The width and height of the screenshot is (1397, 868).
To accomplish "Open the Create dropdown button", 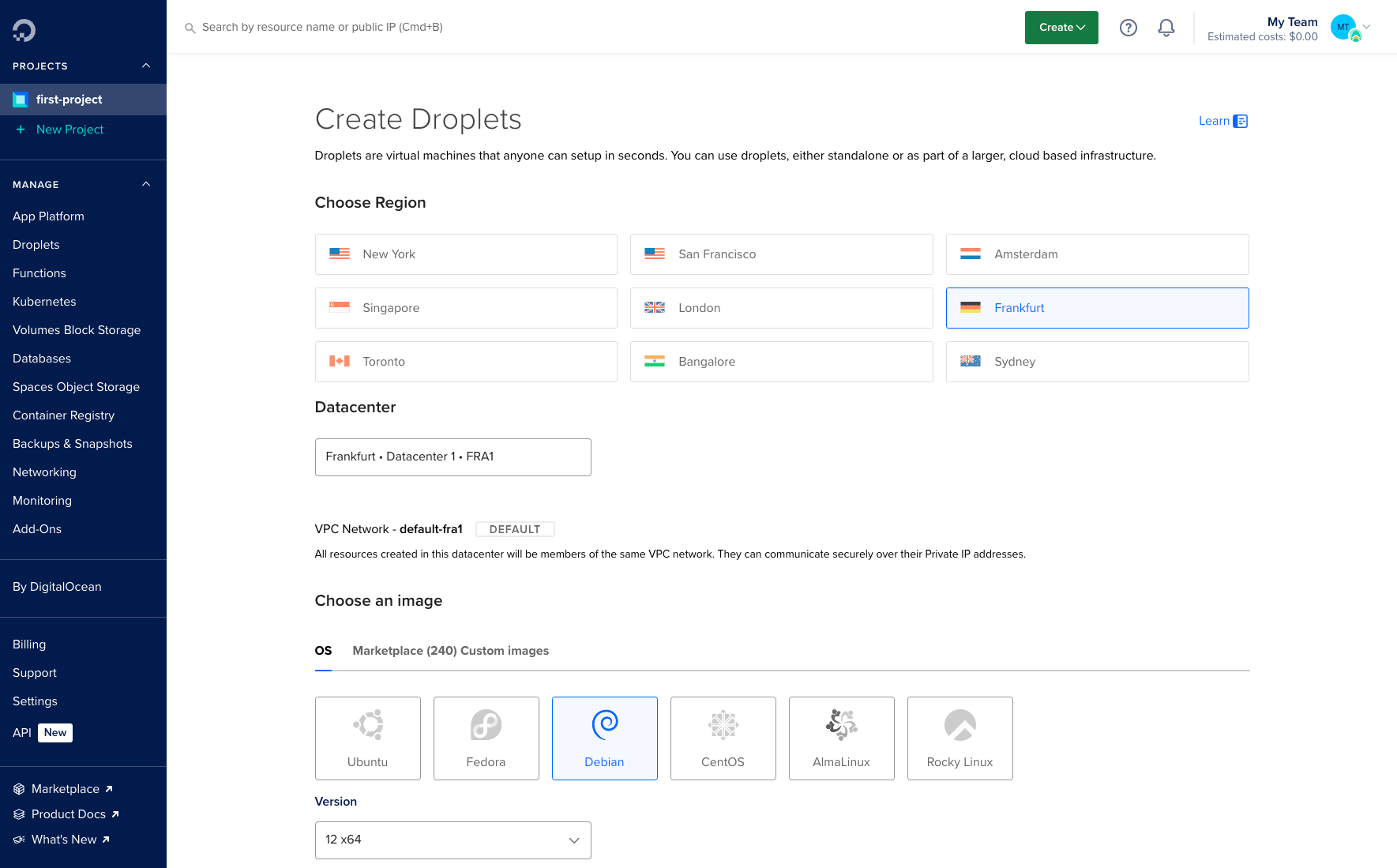I will [x=1061, y=28].
